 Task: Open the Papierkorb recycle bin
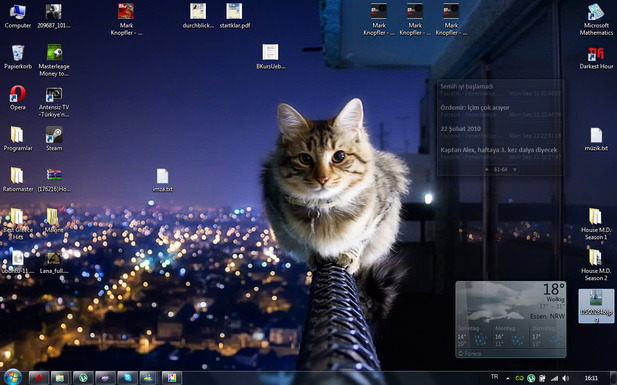coord(18,57)
